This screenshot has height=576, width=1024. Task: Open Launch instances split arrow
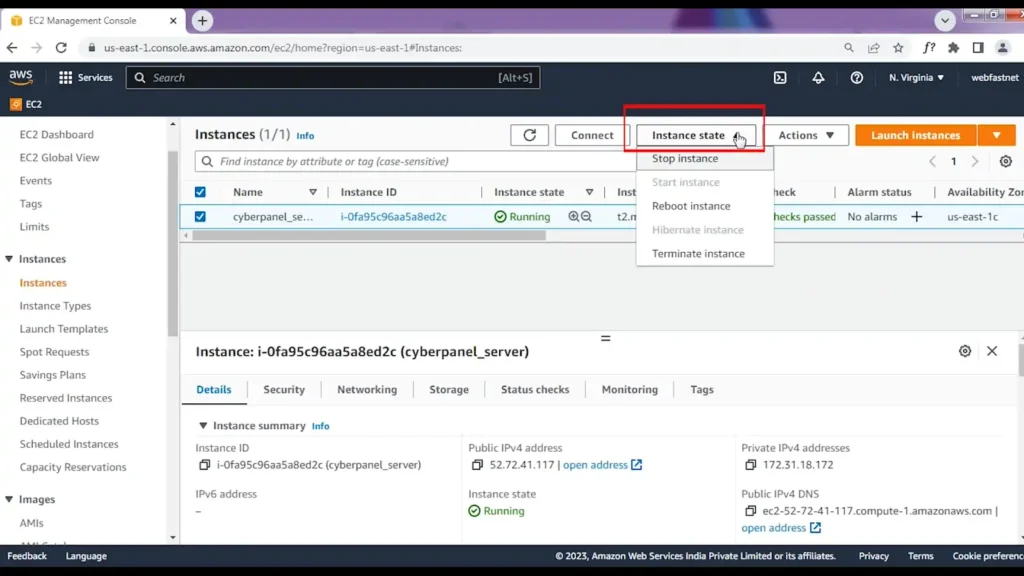[x=997, y=135]
